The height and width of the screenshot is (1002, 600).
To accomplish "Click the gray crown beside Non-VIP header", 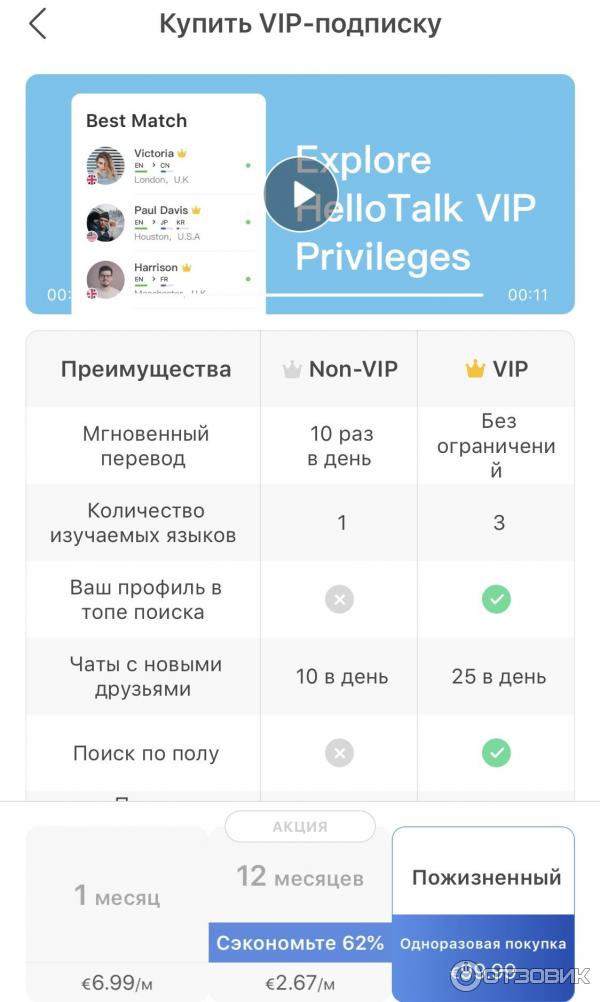I will (x=293, y=369).
